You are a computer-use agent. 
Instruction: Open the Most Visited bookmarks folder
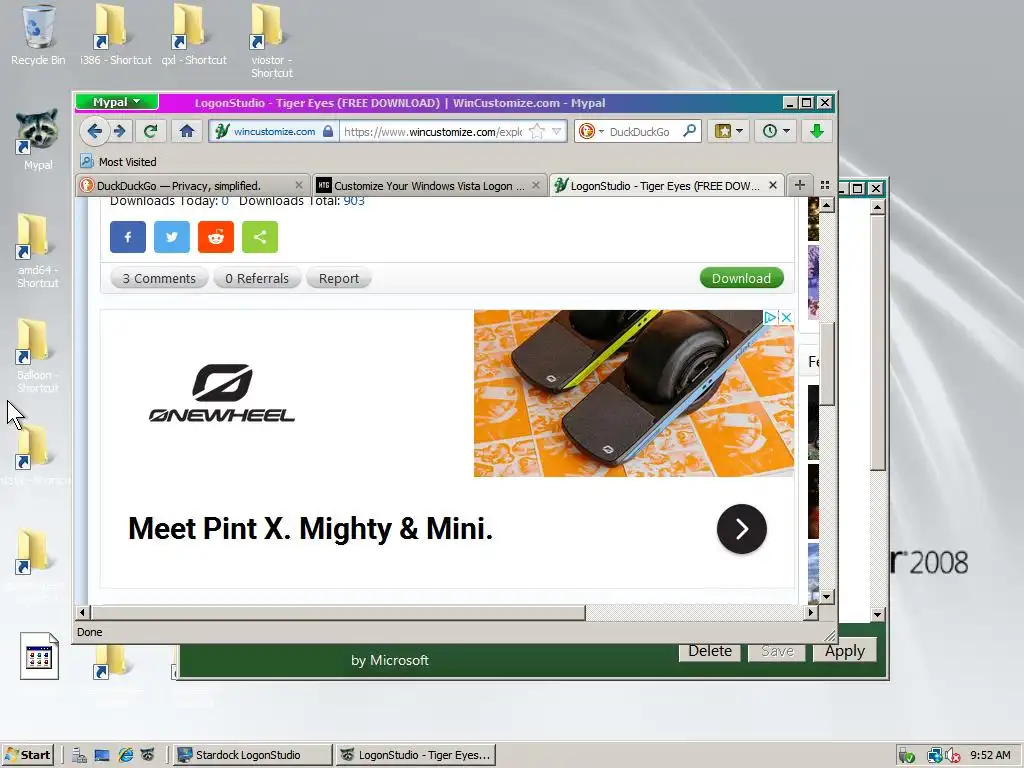click(x=119, y=162)
